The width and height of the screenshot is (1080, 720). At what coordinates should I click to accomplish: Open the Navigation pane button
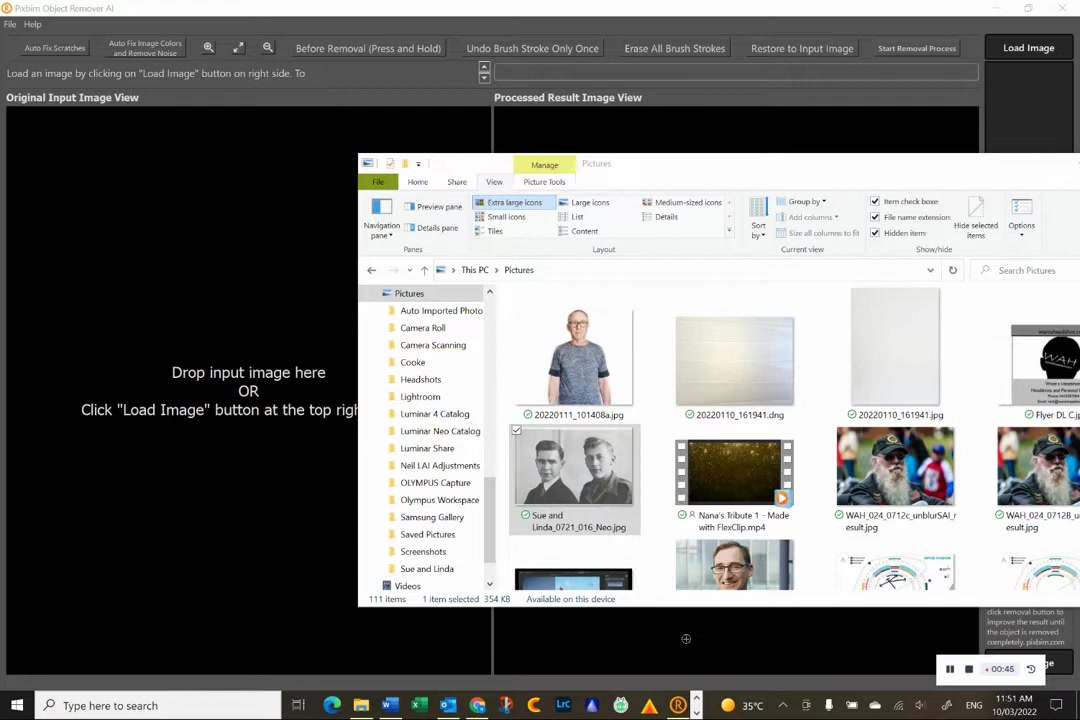[382, 218]
